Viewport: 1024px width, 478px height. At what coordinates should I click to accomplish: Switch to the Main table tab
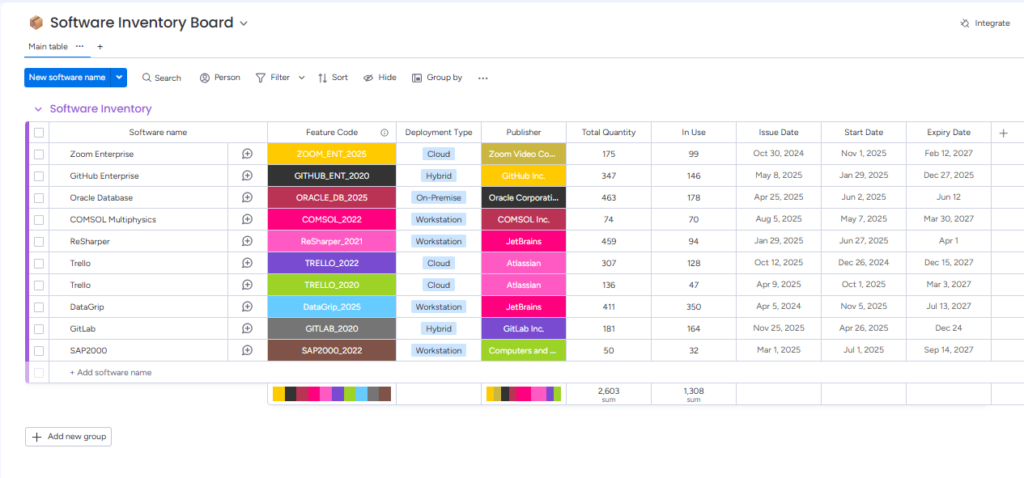click(47, 46)
